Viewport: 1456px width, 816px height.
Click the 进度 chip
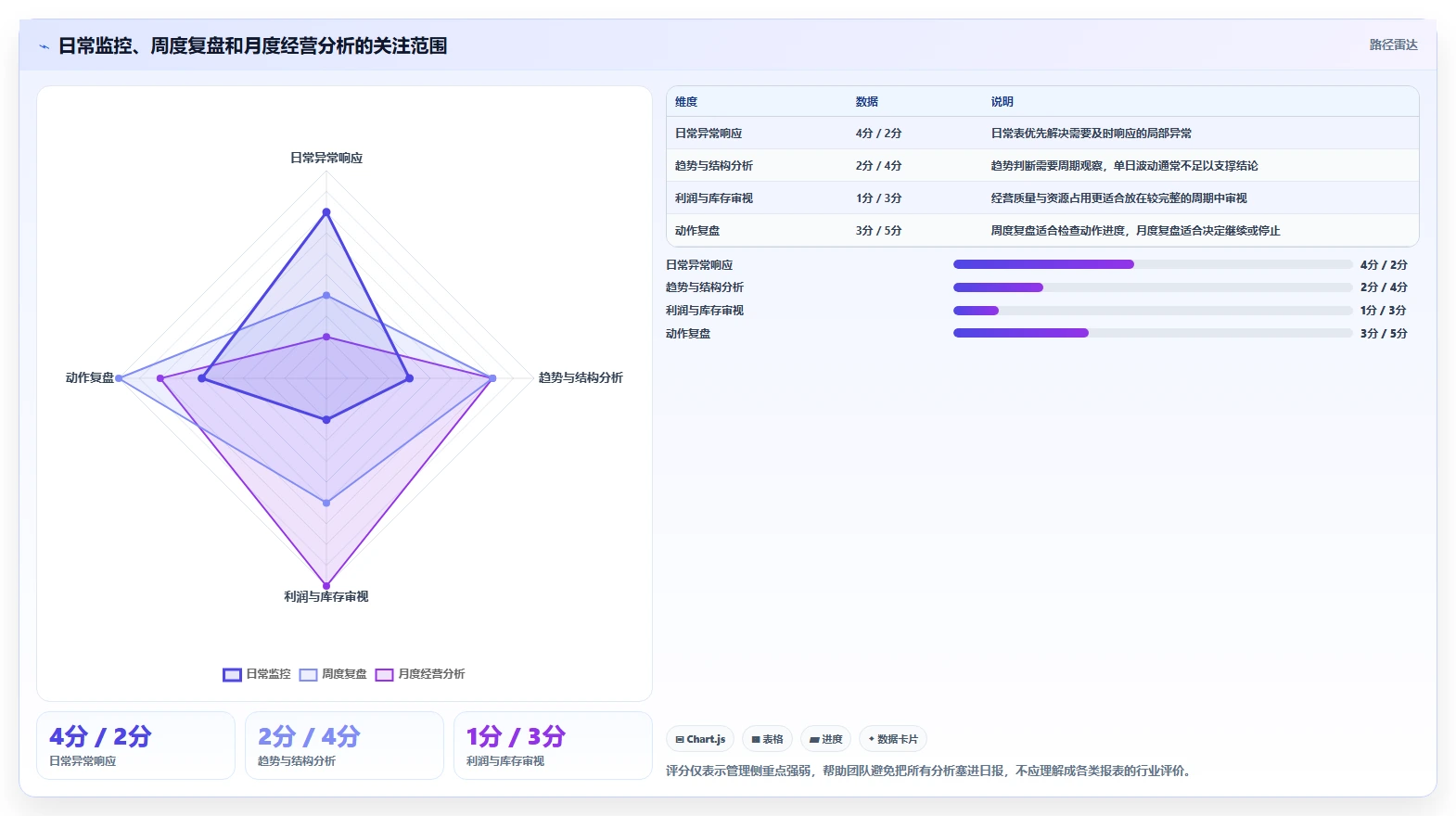point(825,739)
